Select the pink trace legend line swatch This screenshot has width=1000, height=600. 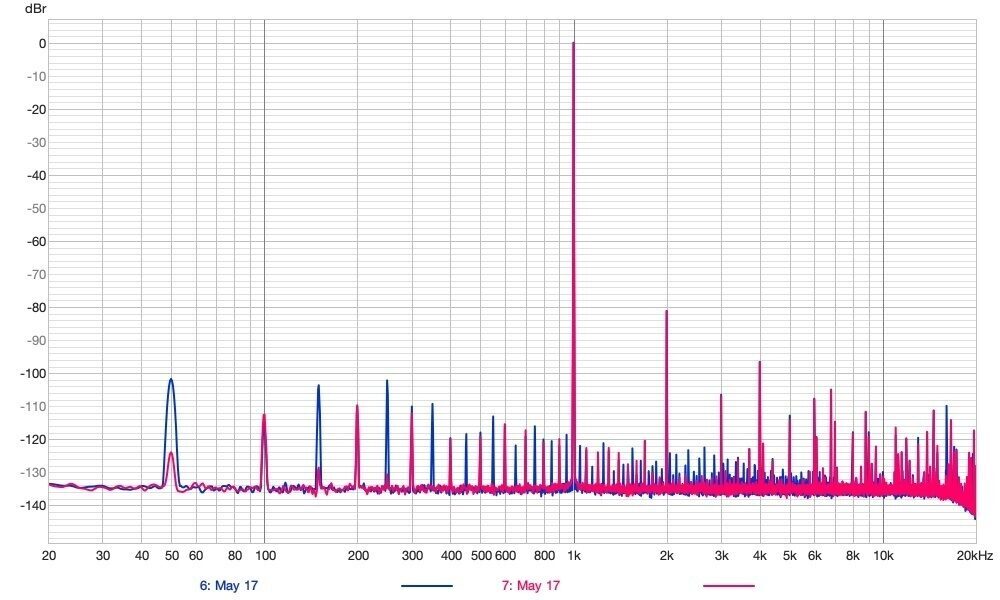tap(728, 586)
